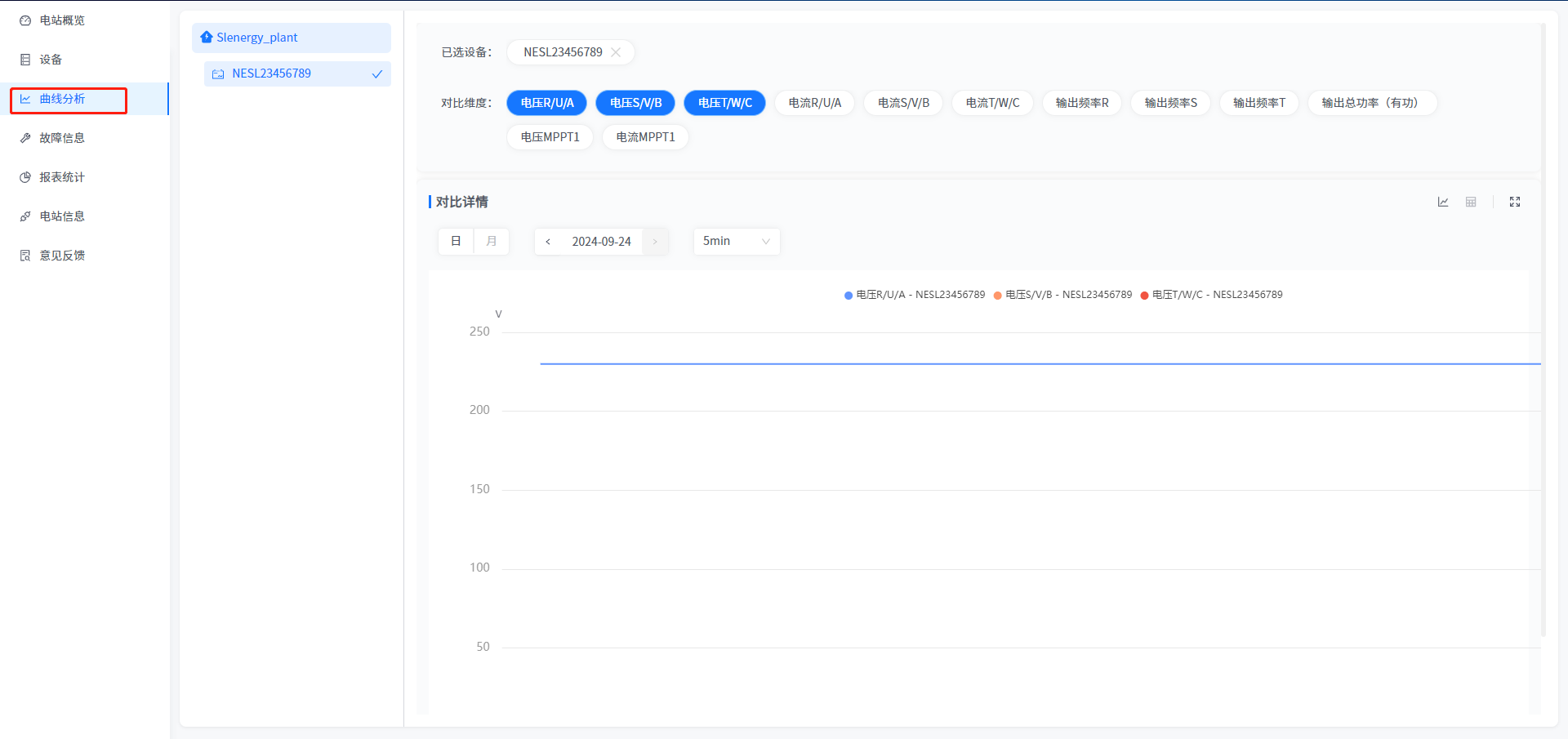Viewport: 1568px width, 739px height.
Task: Click the 2024-09-24 date field
Action: (601, 242)
